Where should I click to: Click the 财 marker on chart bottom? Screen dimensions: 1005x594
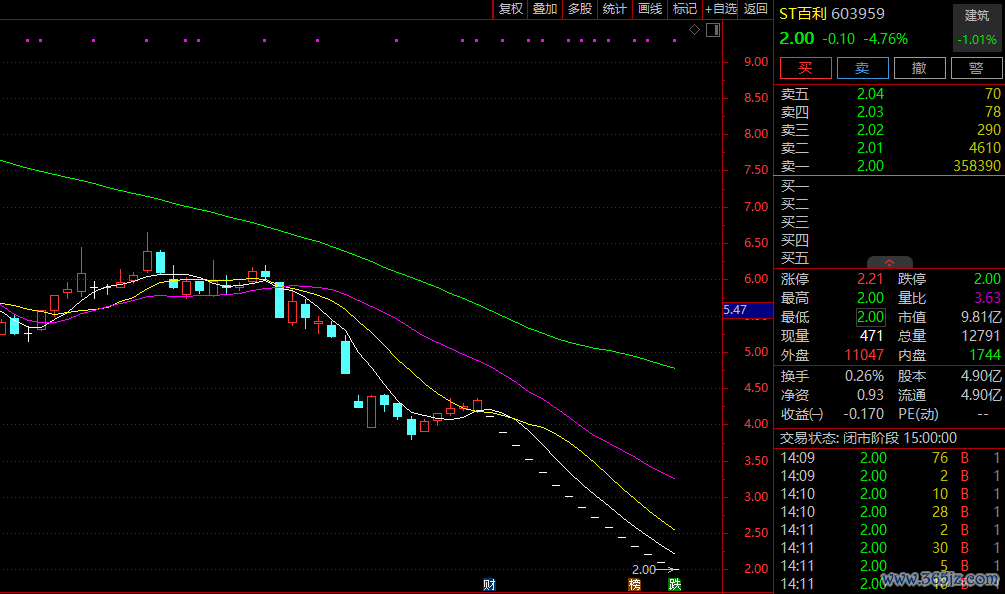(x=489, y=584)
